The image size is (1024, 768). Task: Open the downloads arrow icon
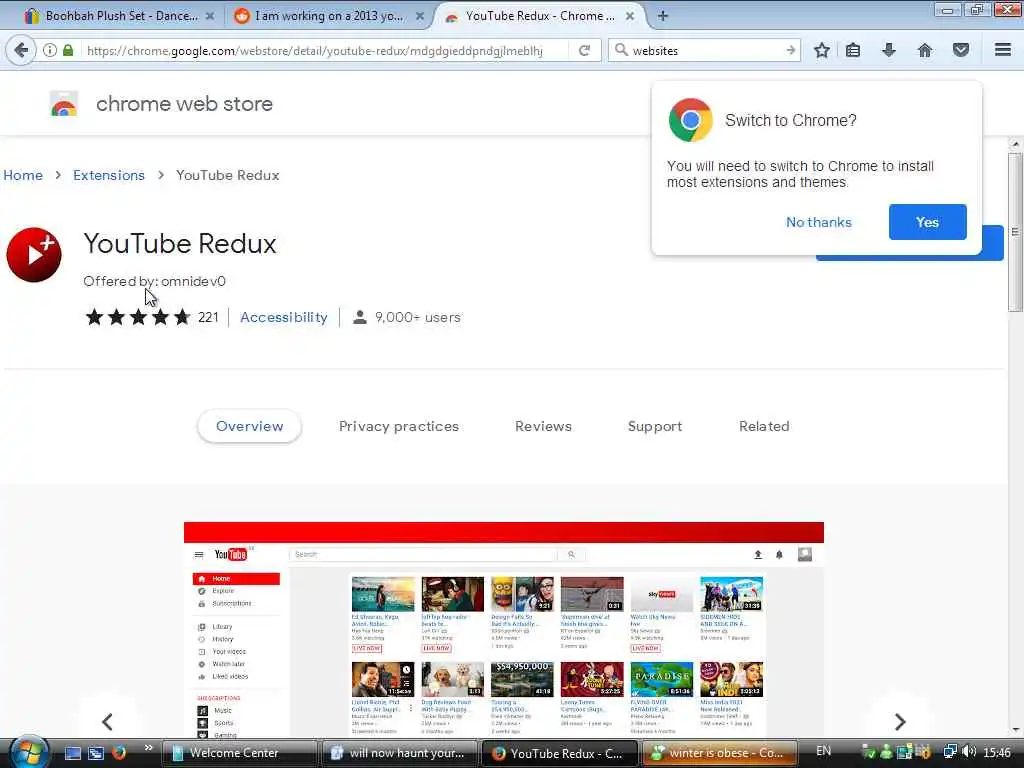point(889,50)
